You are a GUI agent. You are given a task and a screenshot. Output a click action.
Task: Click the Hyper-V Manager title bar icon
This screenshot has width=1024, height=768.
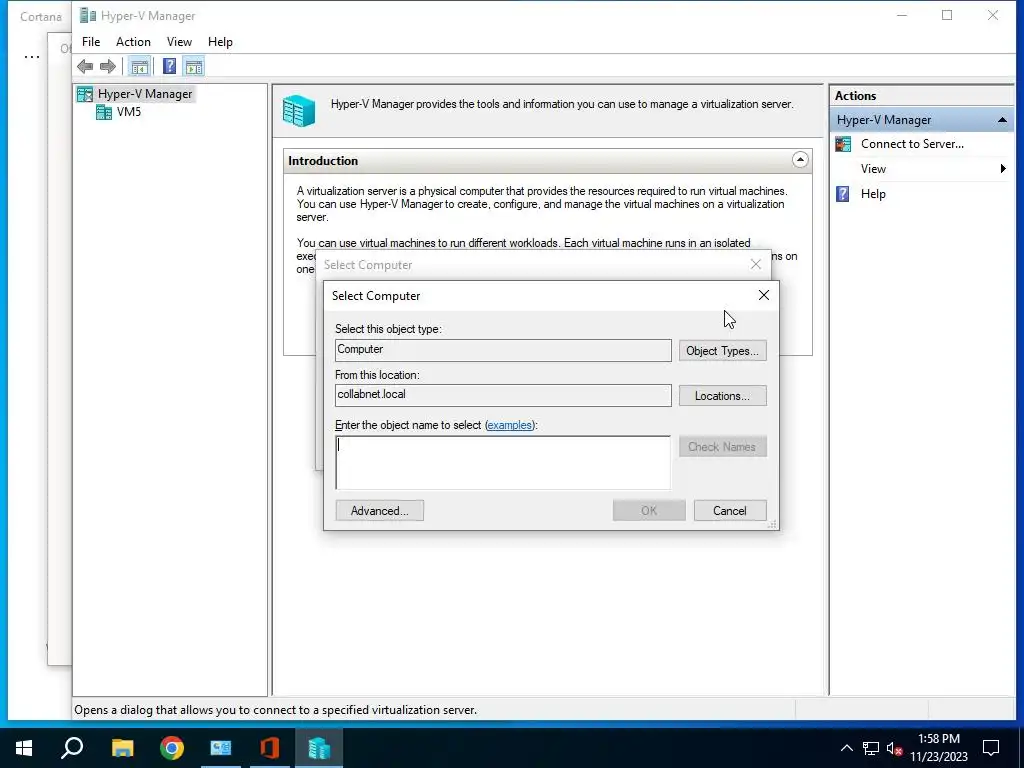(88, 16)
